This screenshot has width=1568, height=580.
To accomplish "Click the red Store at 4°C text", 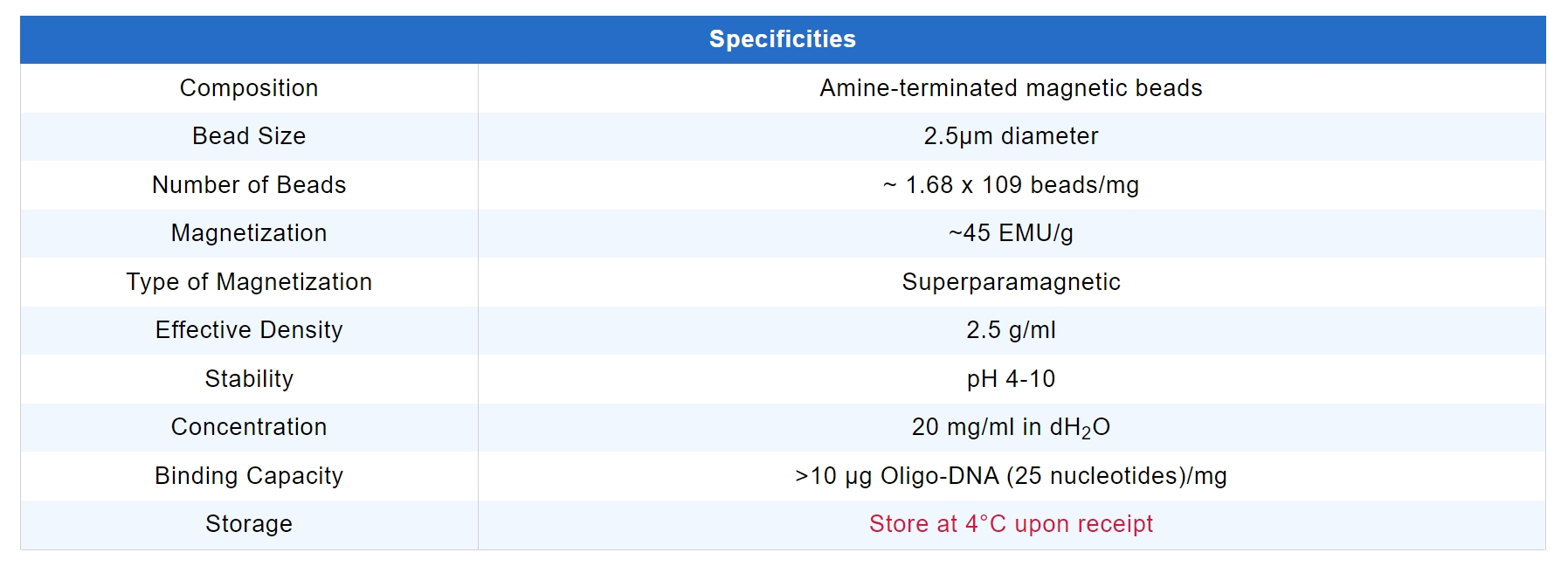I will 1011,524.
